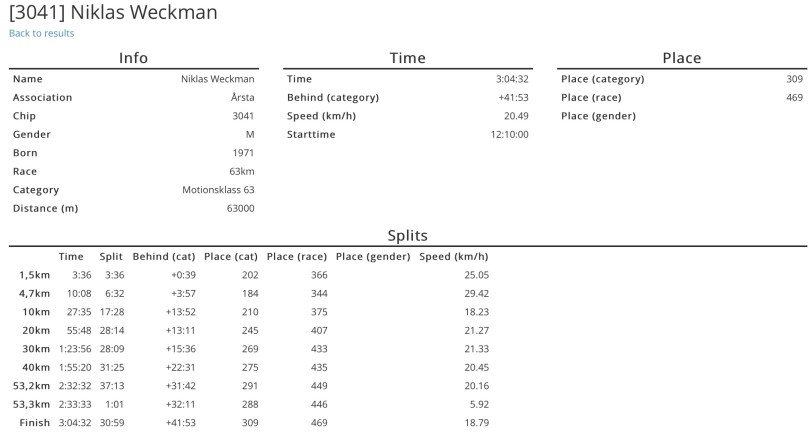Click the Behind (cat) column header
Image resolution: width=809 pixels, height=437 pixels.
[x=164, y=257]
